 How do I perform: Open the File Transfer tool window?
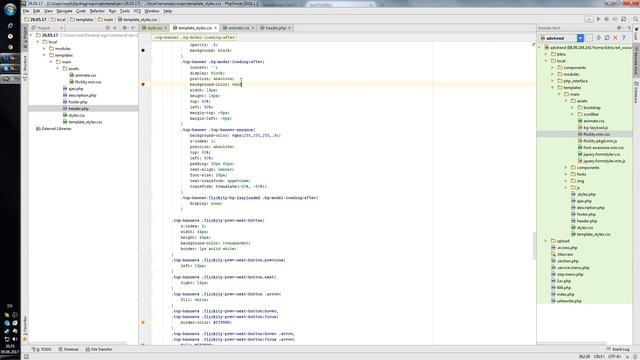click(98, 349)
